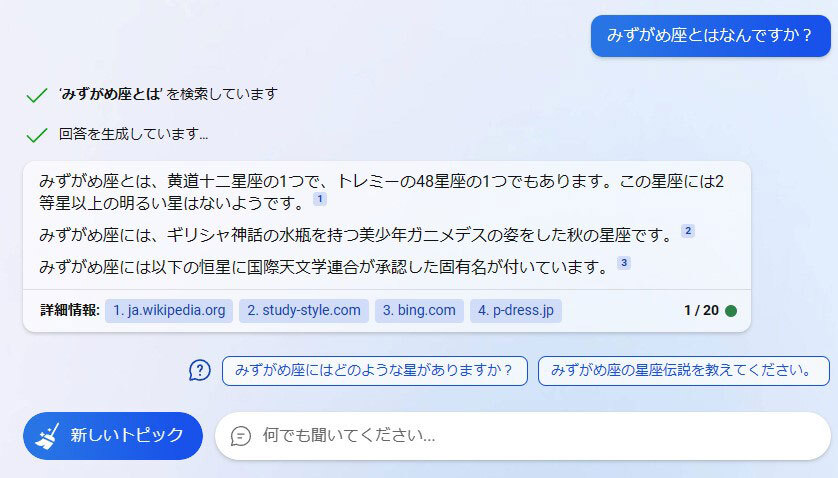Open the 2. study-style.com source link

point(304,311)
